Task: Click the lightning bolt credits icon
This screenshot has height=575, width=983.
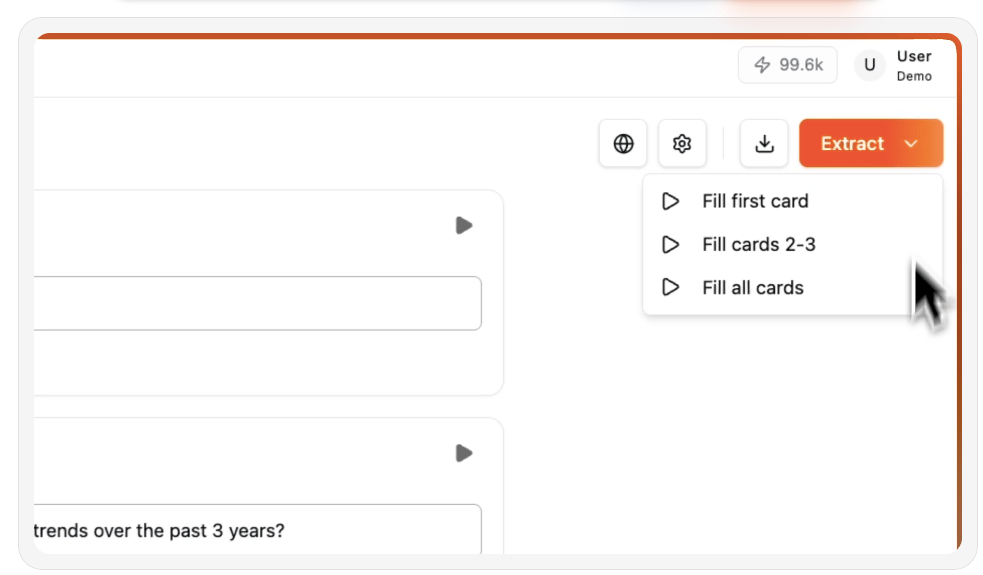Action: tap(762, 65)
